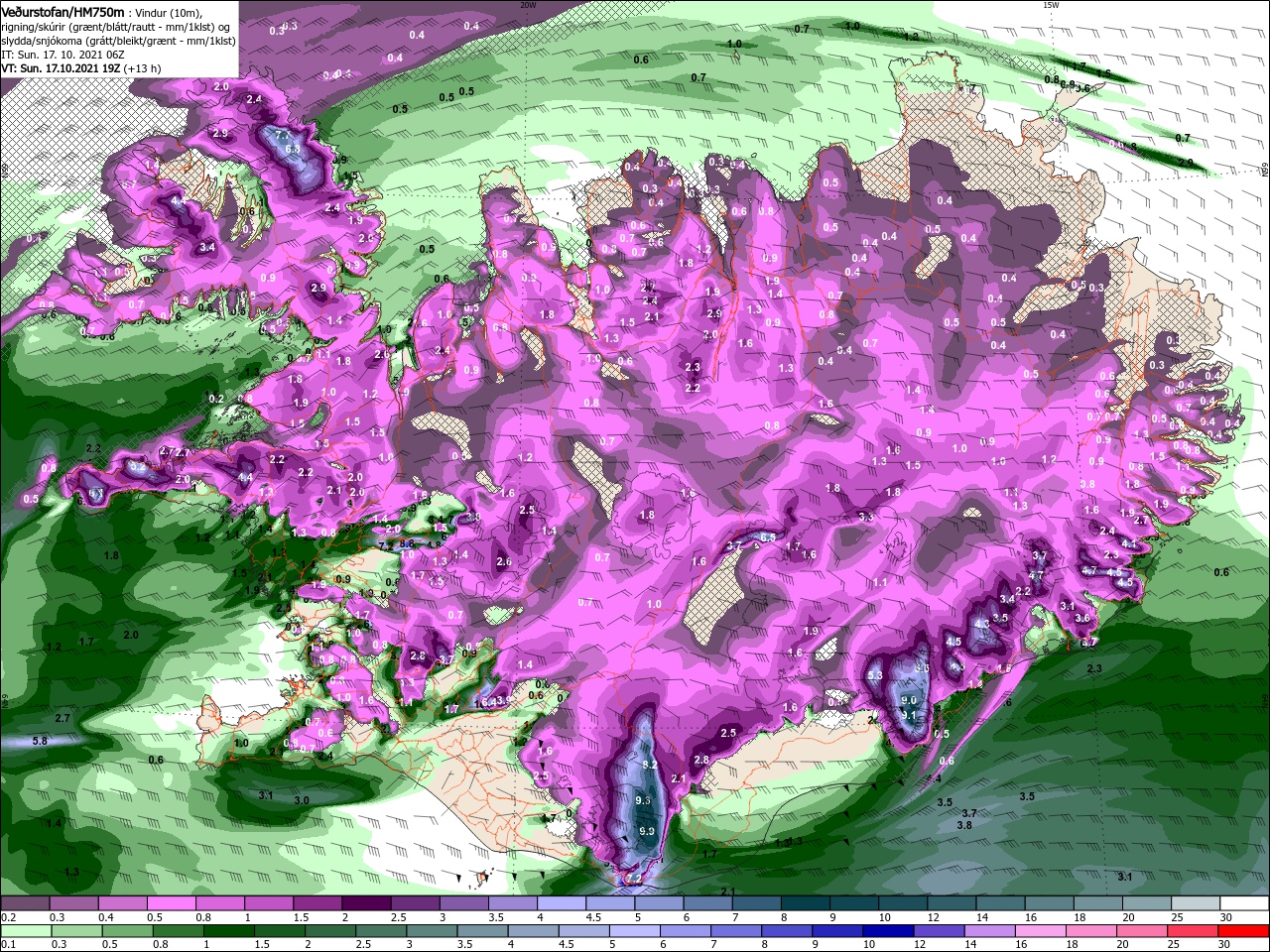The image size is (1270, 952).
Task: Click the 3.5–4 grey-blue swatch, bottom legend row
Action: [484, 931]
